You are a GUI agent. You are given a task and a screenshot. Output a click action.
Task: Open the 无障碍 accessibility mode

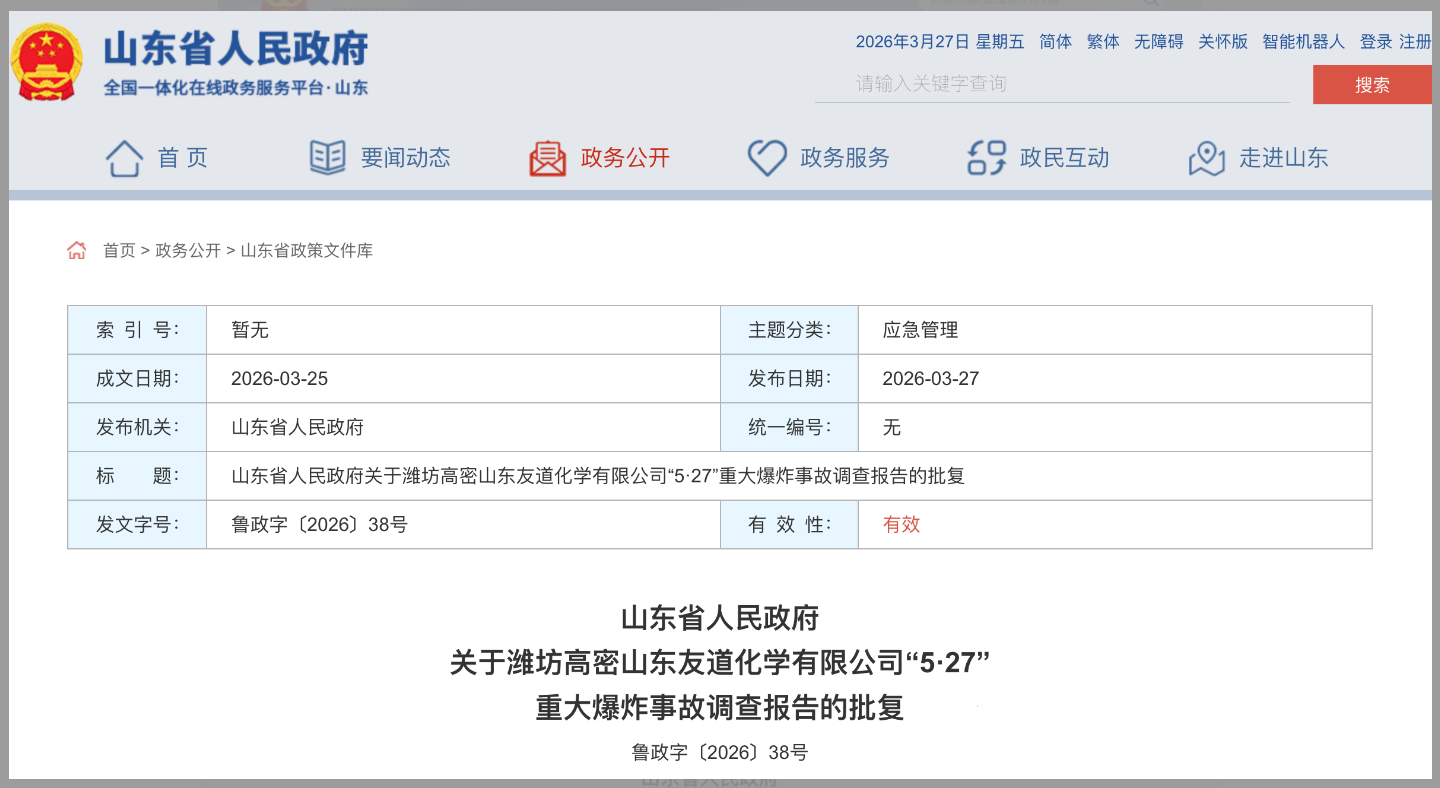[x=1158, y=42]
